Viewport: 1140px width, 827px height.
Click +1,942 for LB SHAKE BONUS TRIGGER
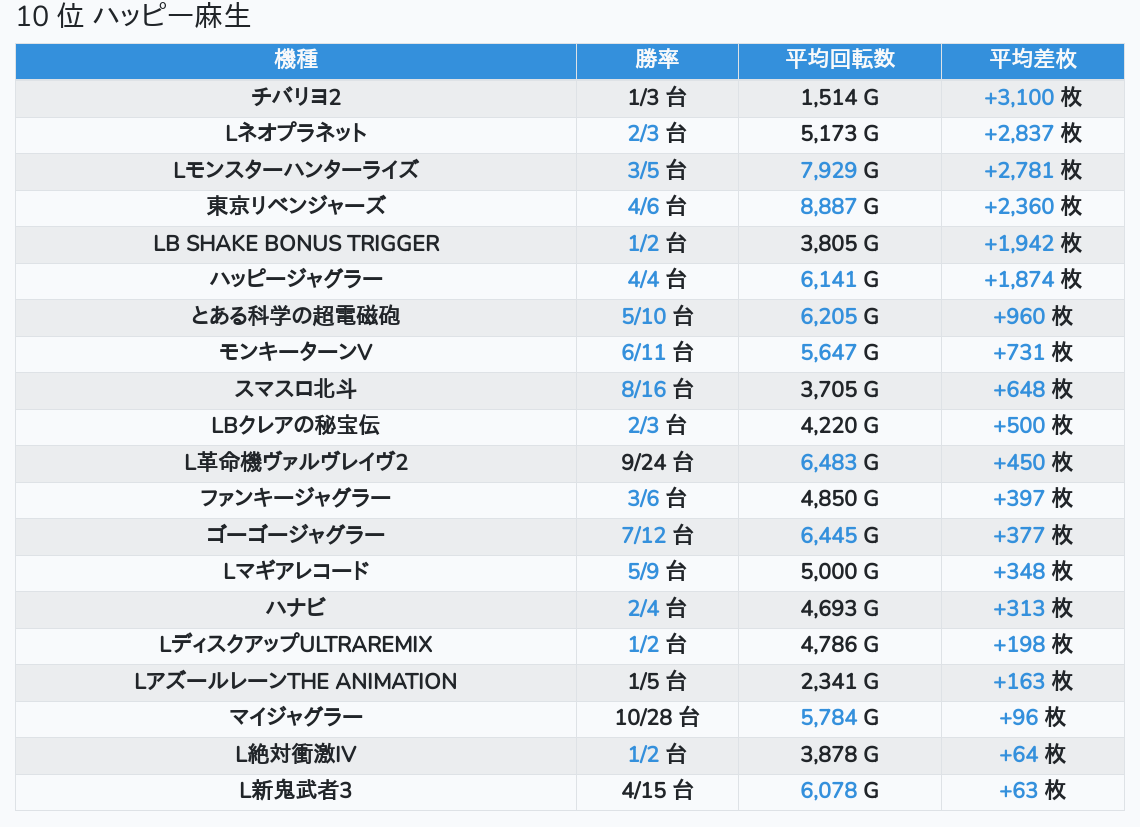[1019, 243]
